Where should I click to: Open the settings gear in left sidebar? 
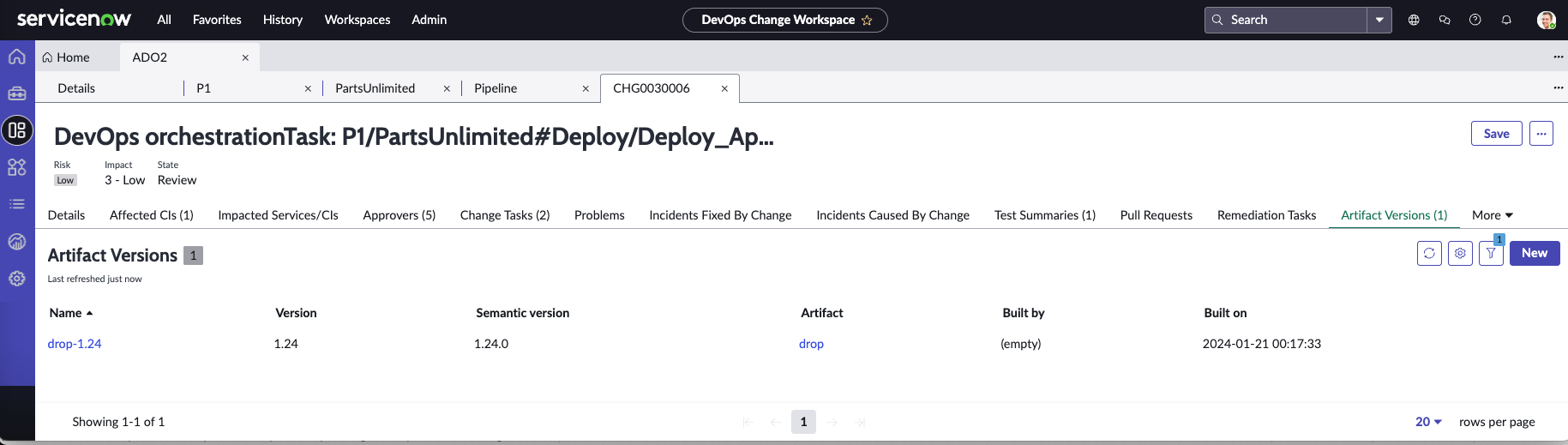tap(17, 278)
